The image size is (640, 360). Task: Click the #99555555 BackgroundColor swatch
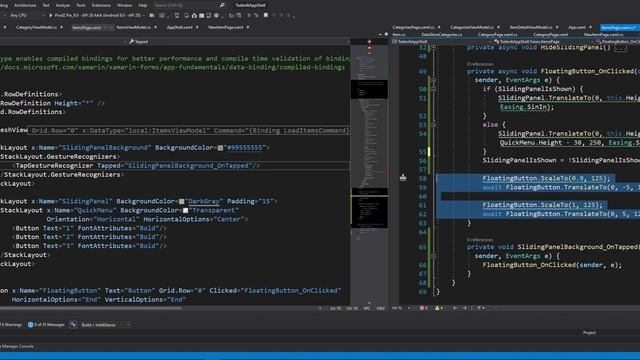coord(220,148)
